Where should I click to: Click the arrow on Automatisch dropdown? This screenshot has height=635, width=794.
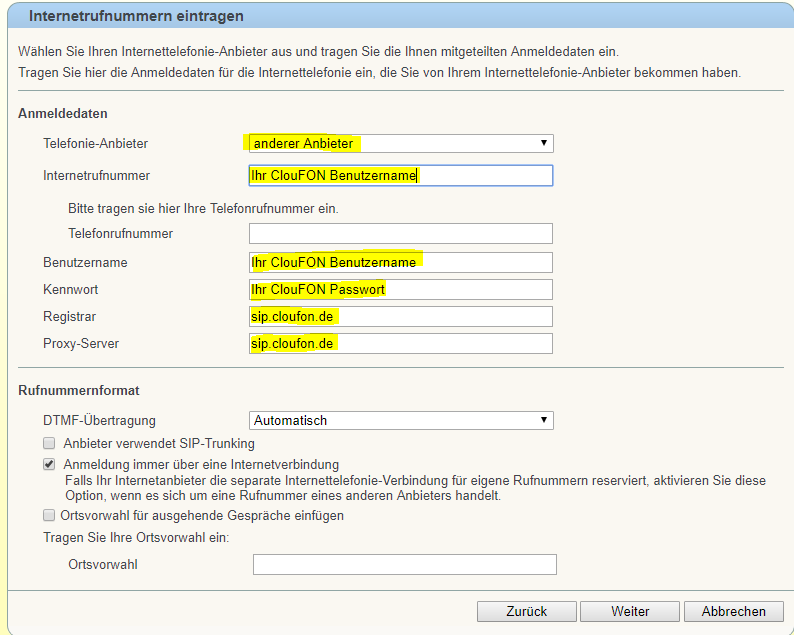coord(543,420)
